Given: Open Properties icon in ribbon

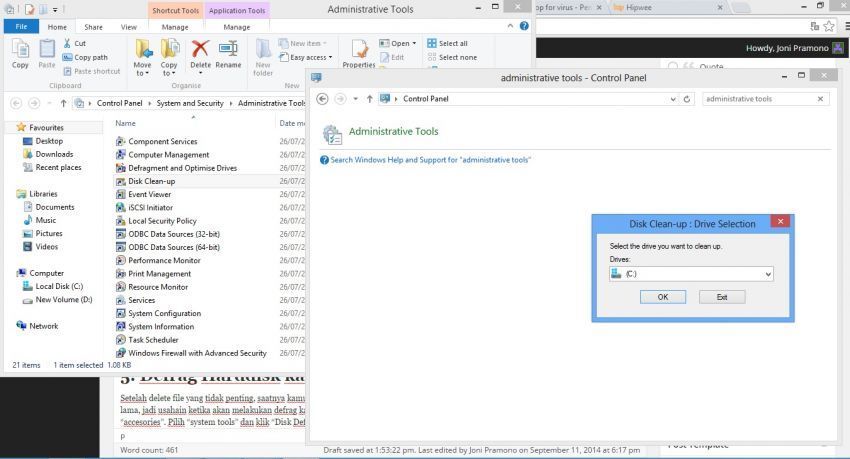Looking at the screenshot, I should tap(359, 50).
